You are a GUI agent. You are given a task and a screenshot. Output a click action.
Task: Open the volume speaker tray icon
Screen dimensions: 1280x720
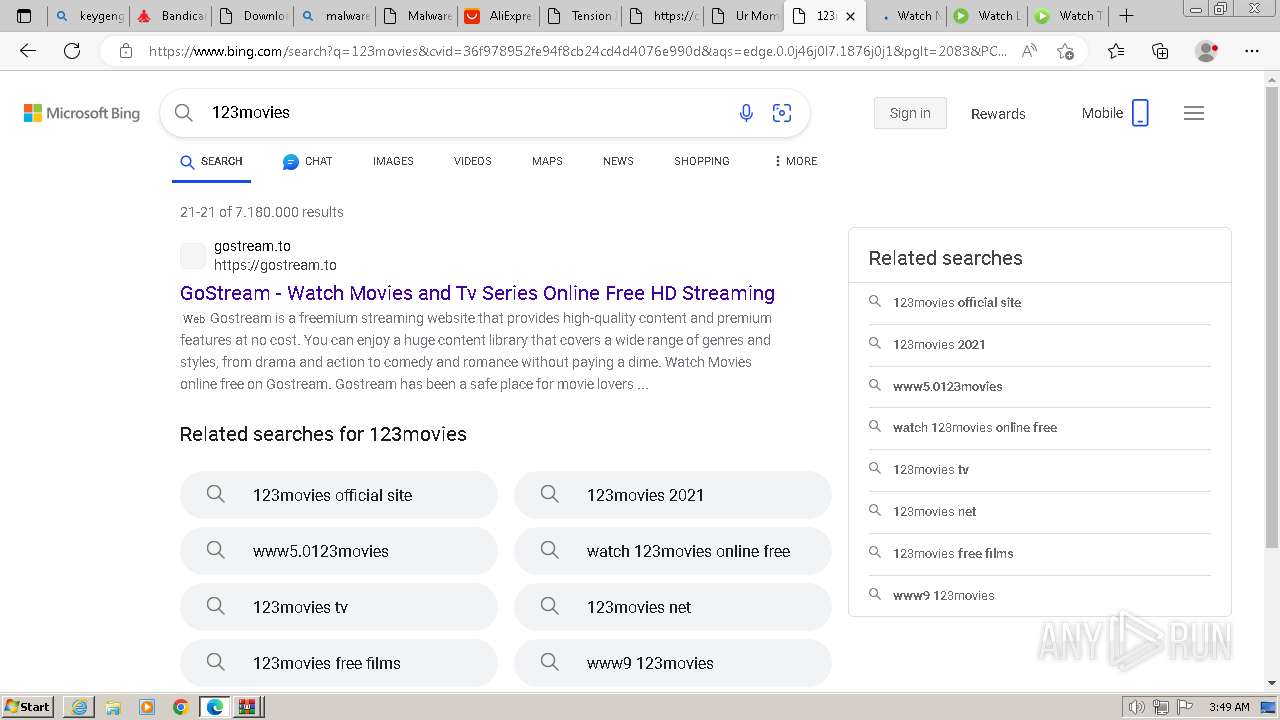click(1136, 707)
